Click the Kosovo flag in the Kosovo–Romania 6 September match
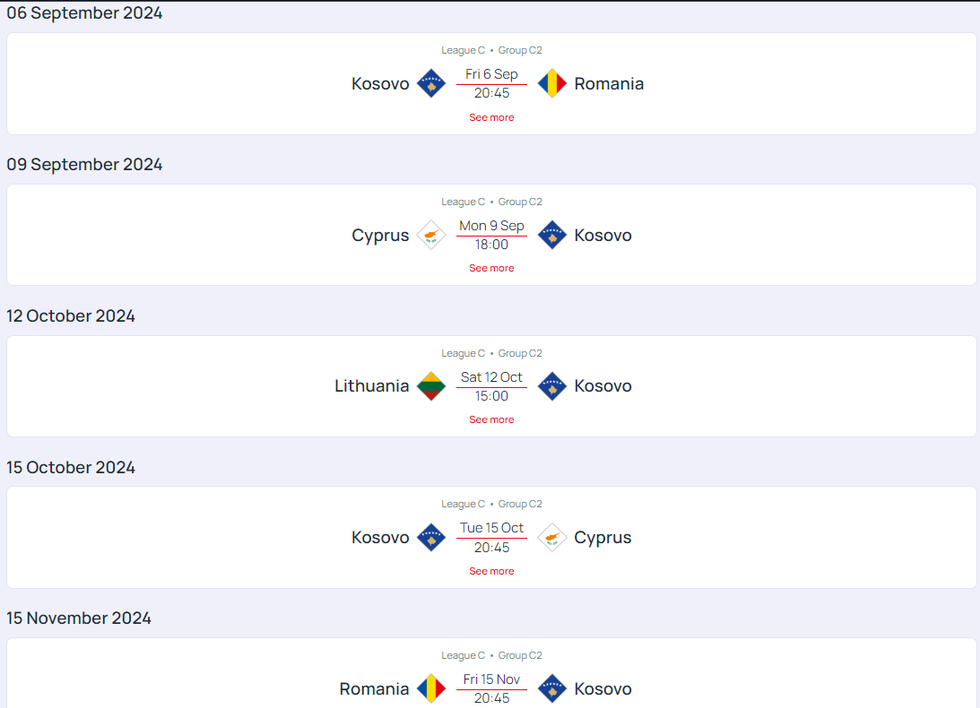Screen dimensions: 980x708 (x=431, y=84)
